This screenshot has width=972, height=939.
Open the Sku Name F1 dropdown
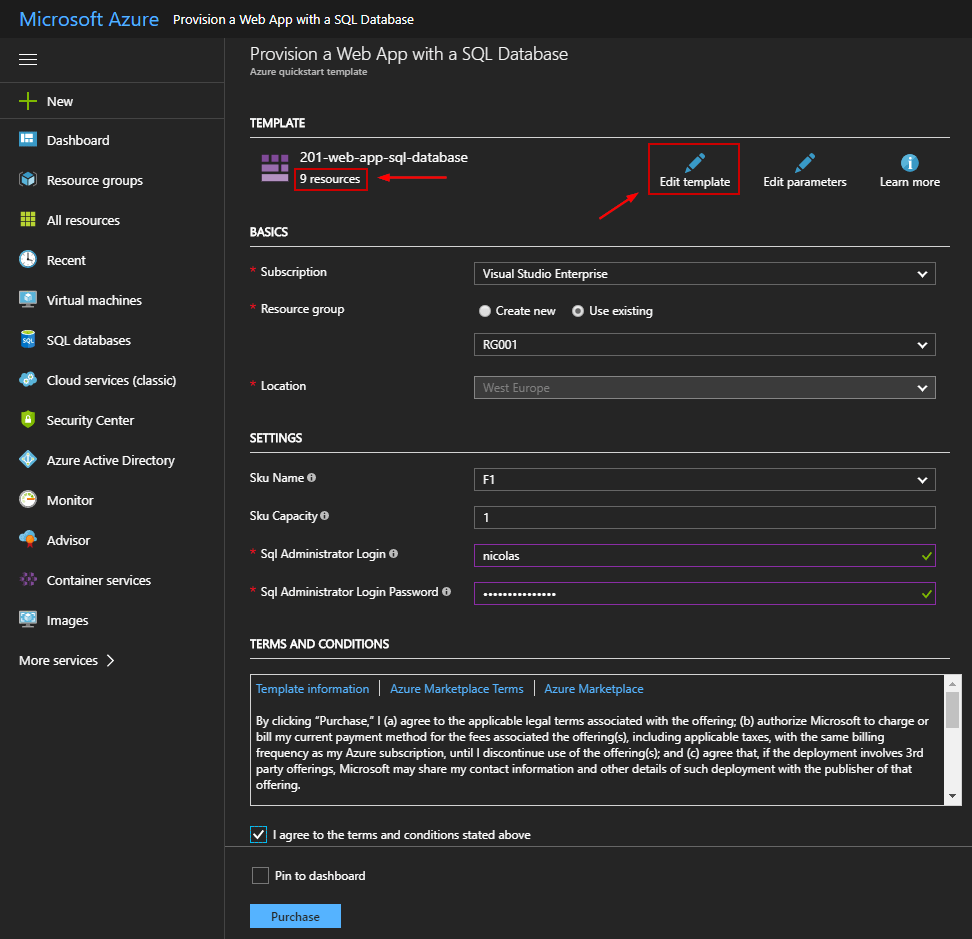(x=704, y=479)
